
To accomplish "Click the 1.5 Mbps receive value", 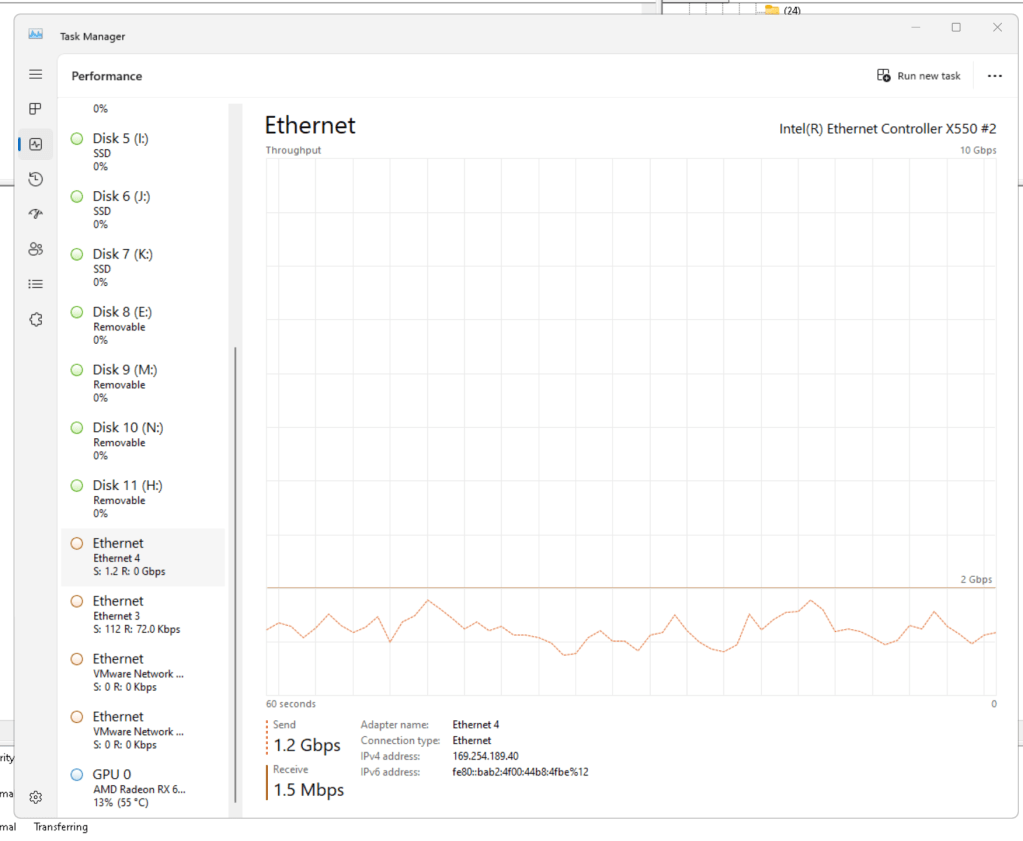I will point(309,789).
